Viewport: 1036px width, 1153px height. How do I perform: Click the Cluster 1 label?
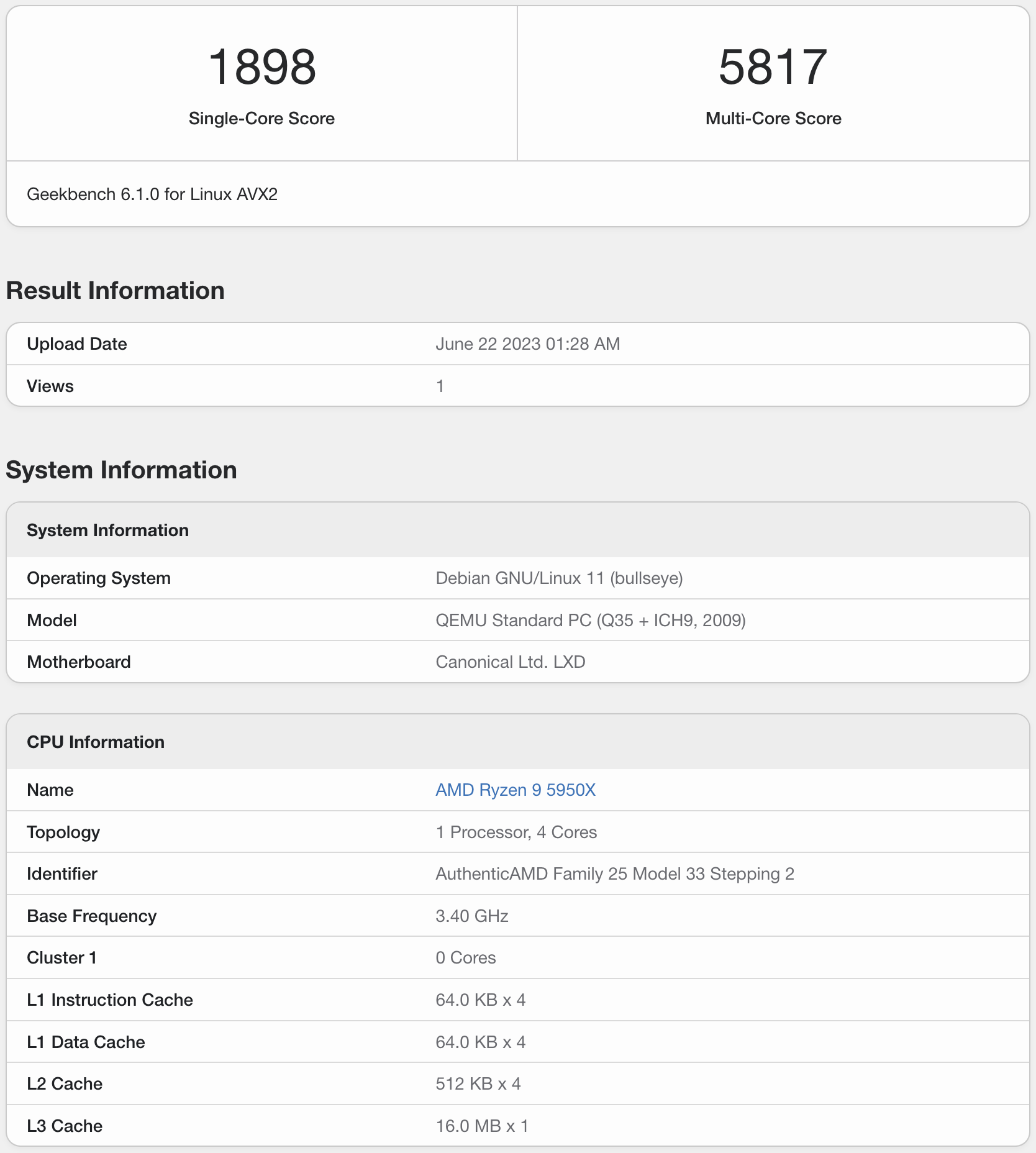pyautogui.click(x=62, y=957)
